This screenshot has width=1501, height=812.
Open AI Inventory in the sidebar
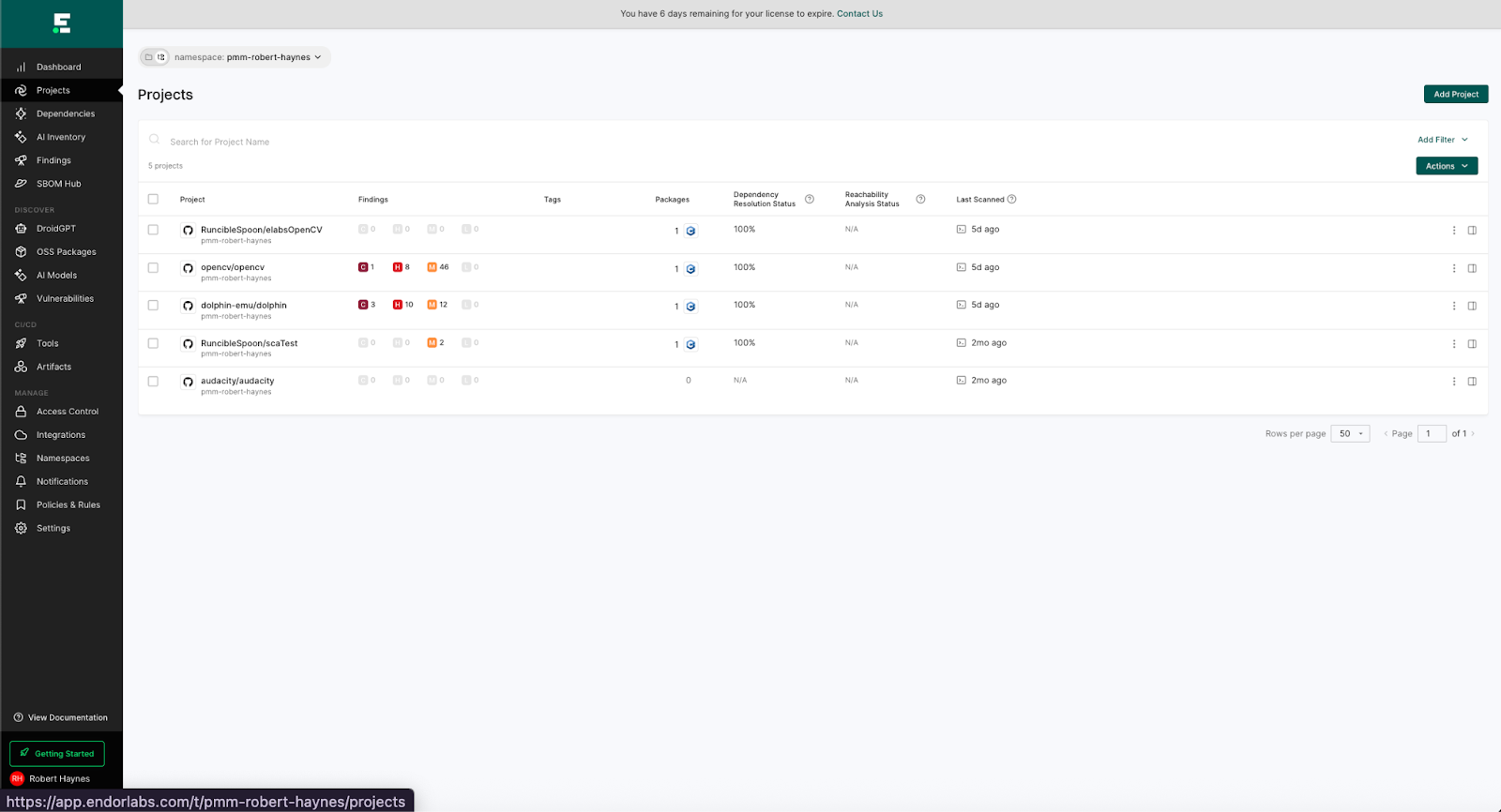(61, 138)
